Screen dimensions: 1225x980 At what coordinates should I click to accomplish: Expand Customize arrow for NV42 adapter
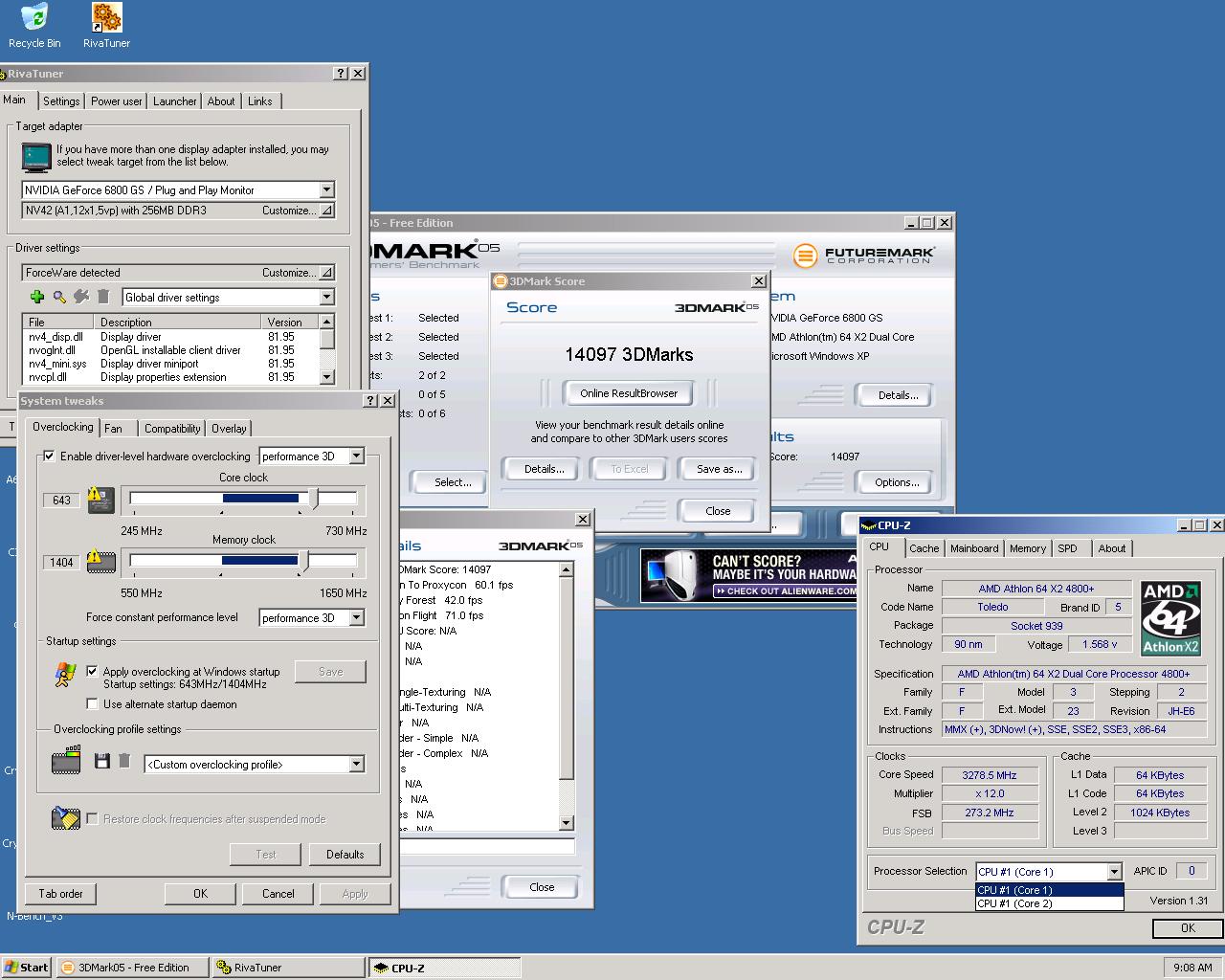tap(326, 211)
